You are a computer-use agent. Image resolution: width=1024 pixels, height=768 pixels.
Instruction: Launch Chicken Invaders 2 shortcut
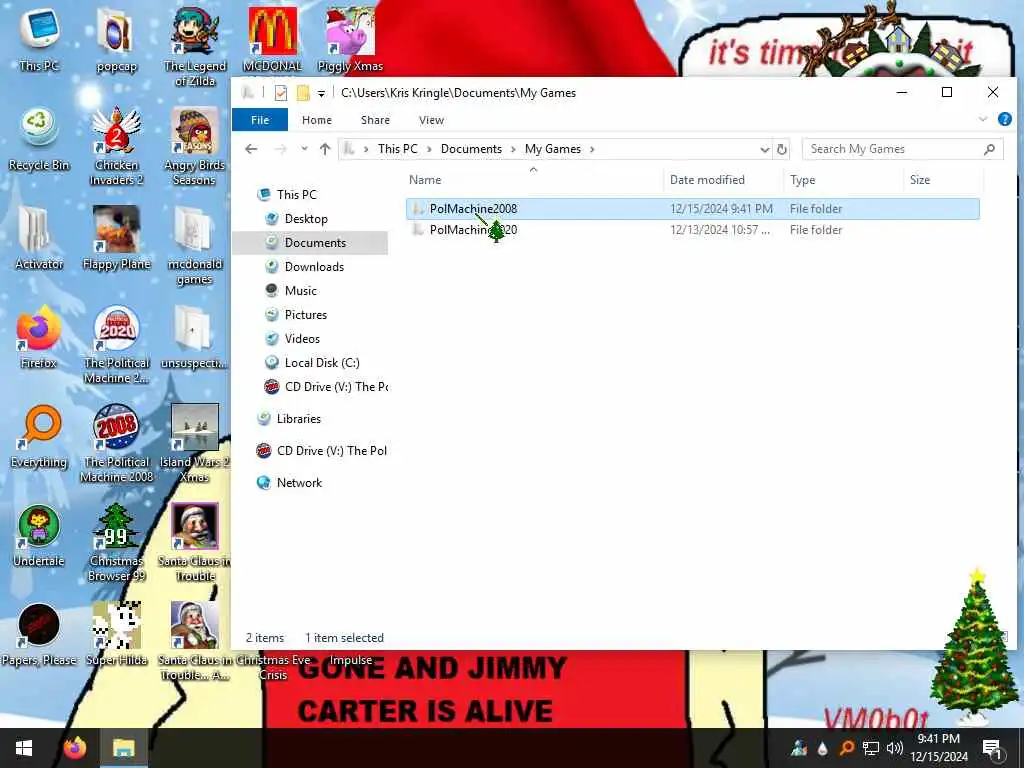tap(116, 146)
